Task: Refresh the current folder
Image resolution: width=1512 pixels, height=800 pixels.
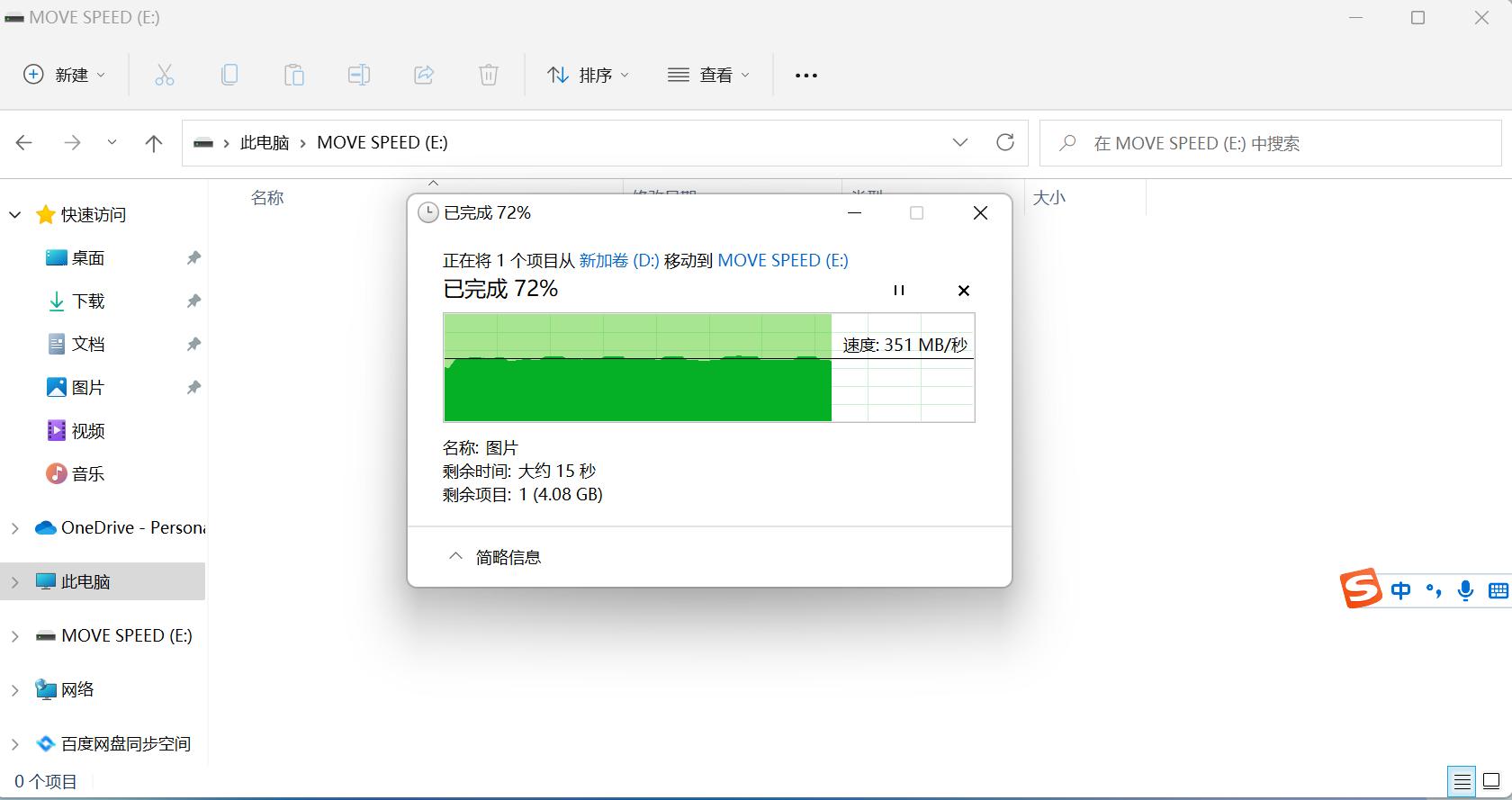Action: coord(1005,142)
